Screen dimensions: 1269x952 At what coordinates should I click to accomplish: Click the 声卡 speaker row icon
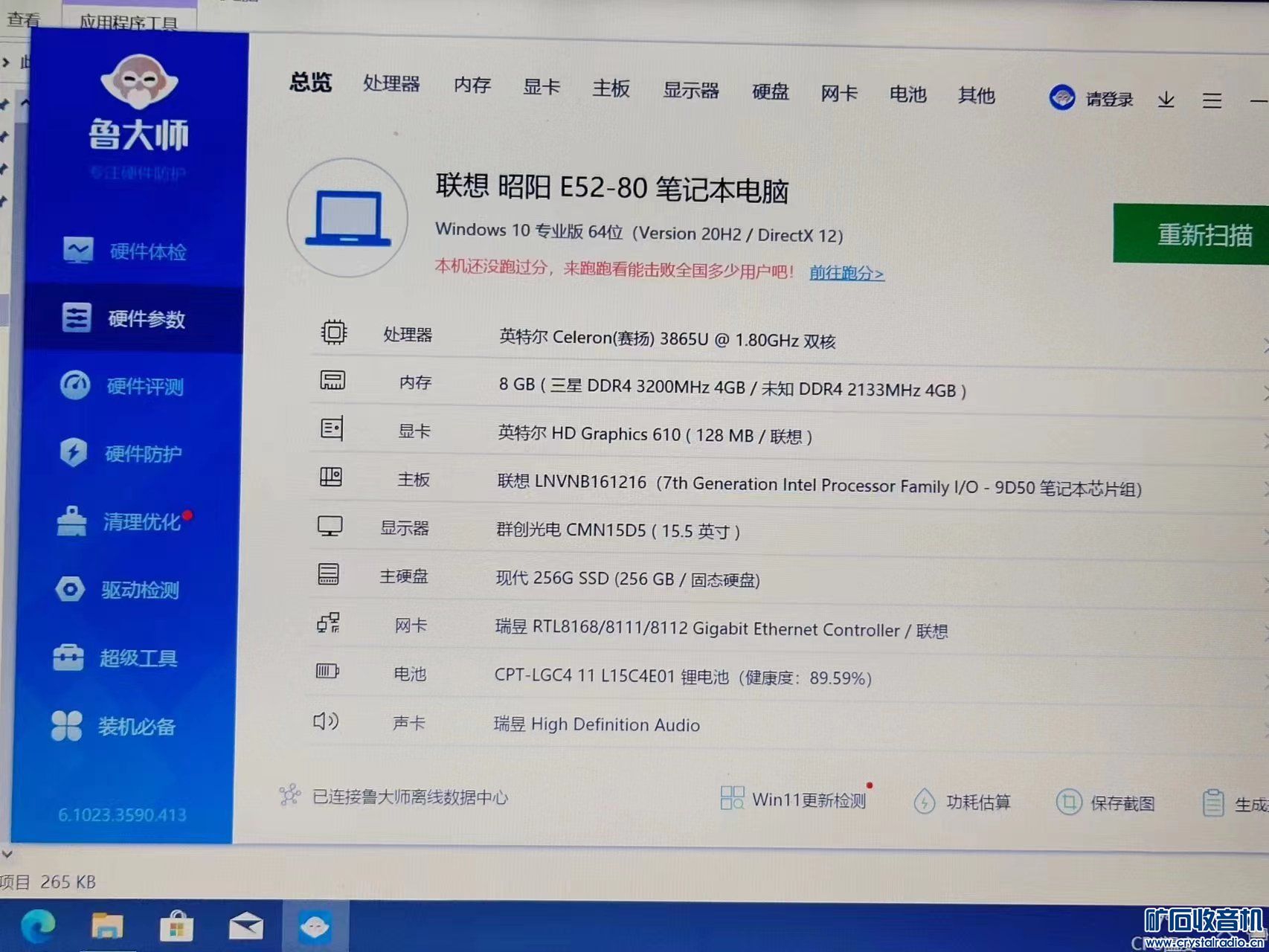[326, 721]
